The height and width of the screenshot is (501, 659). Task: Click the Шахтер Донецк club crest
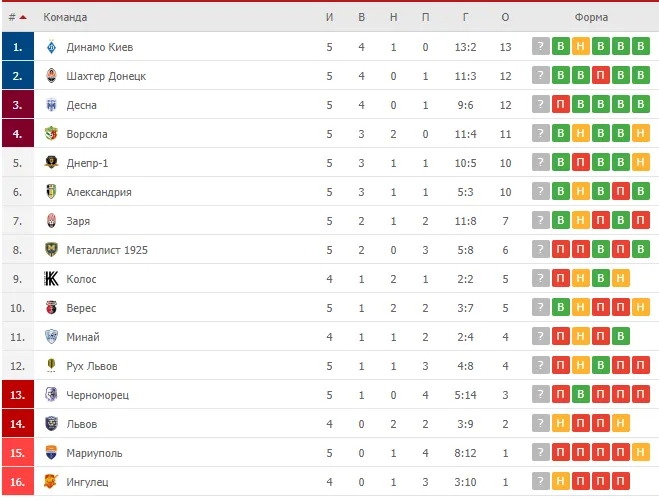click(51, 76)
